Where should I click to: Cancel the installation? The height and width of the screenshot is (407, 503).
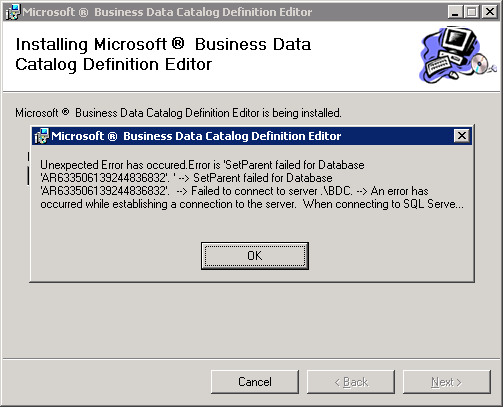255,382
